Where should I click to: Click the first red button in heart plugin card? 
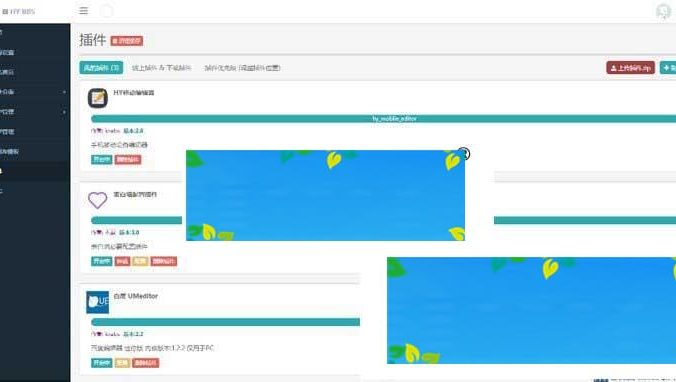(122, 261)
